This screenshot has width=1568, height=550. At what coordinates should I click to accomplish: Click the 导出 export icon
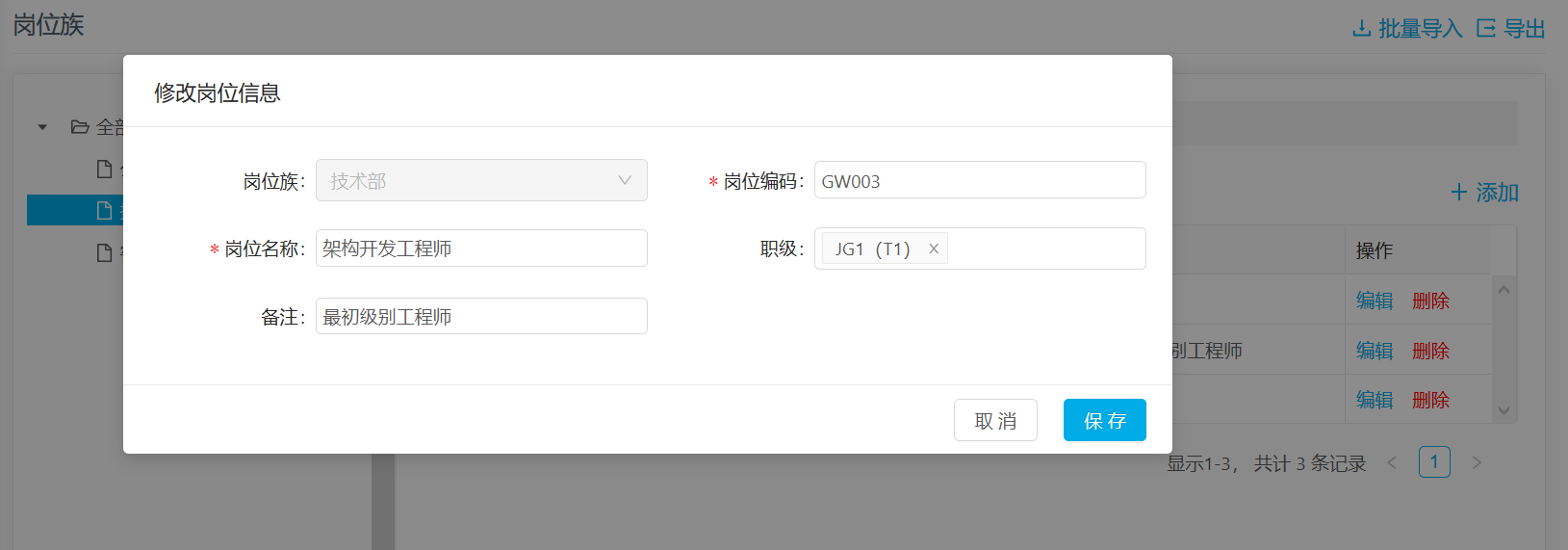pos(1486,29)
